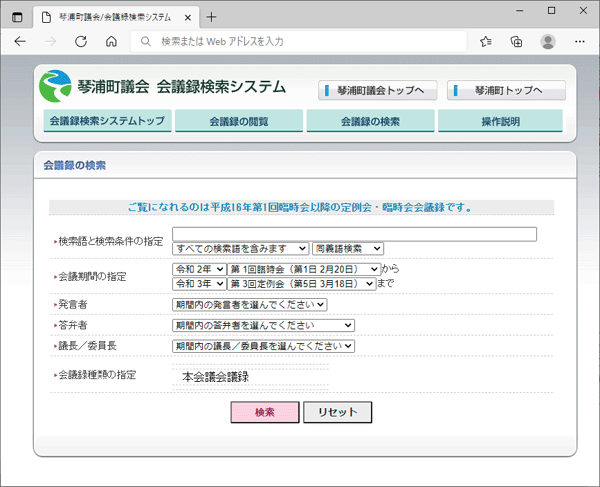Maximize the browser window
The image size is (600, 487).
[x=551, y=11]
